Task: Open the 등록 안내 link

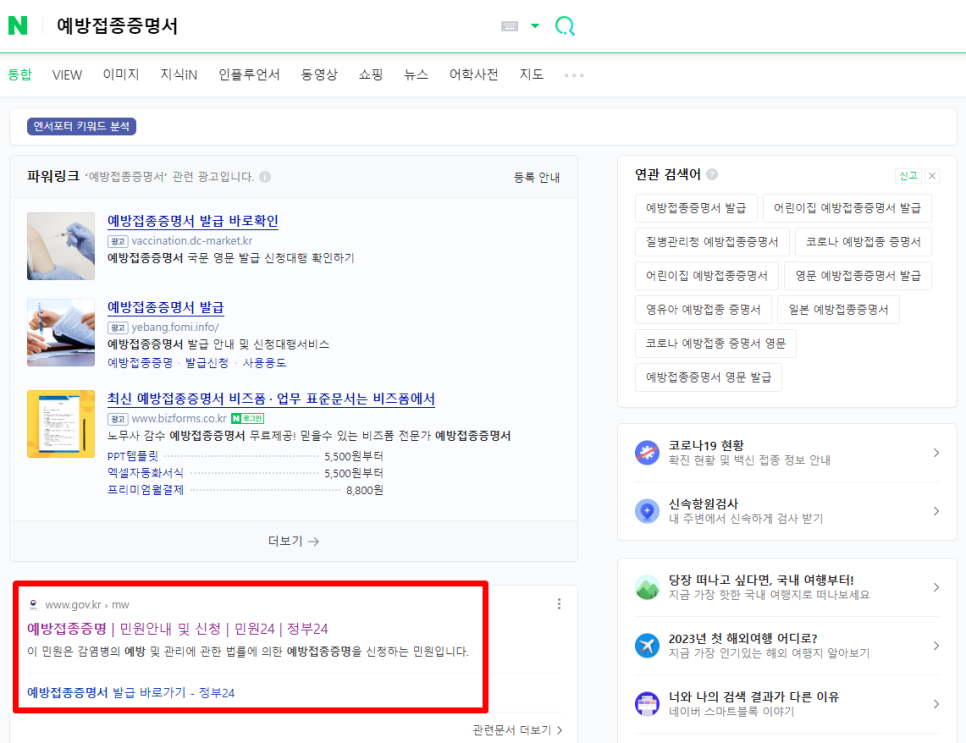Action: point(537,177)
